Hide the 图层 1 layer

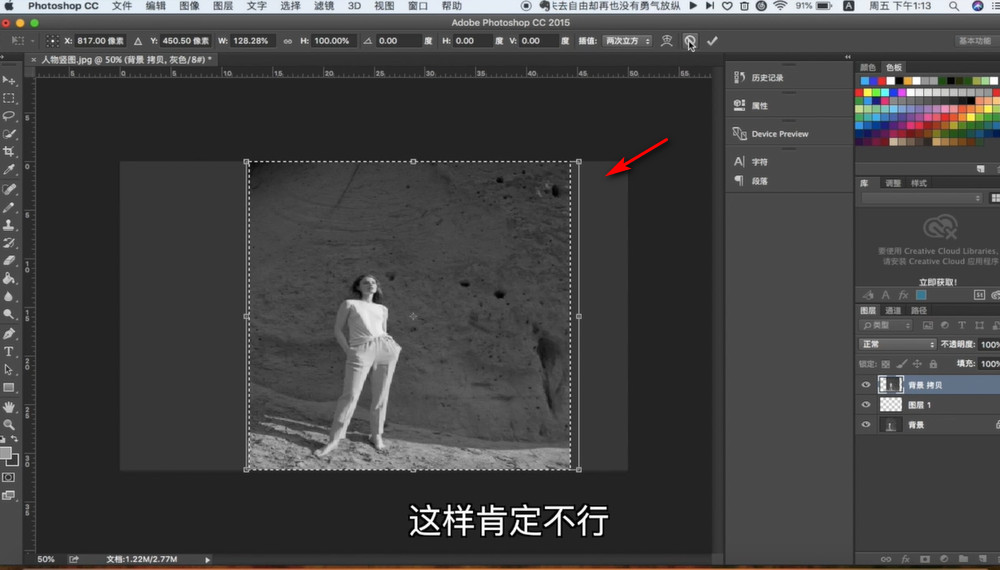865,404
